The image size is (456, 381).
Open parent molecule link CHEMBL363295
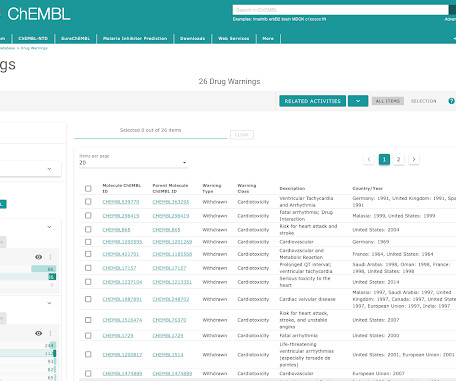(x=171, y=202)
